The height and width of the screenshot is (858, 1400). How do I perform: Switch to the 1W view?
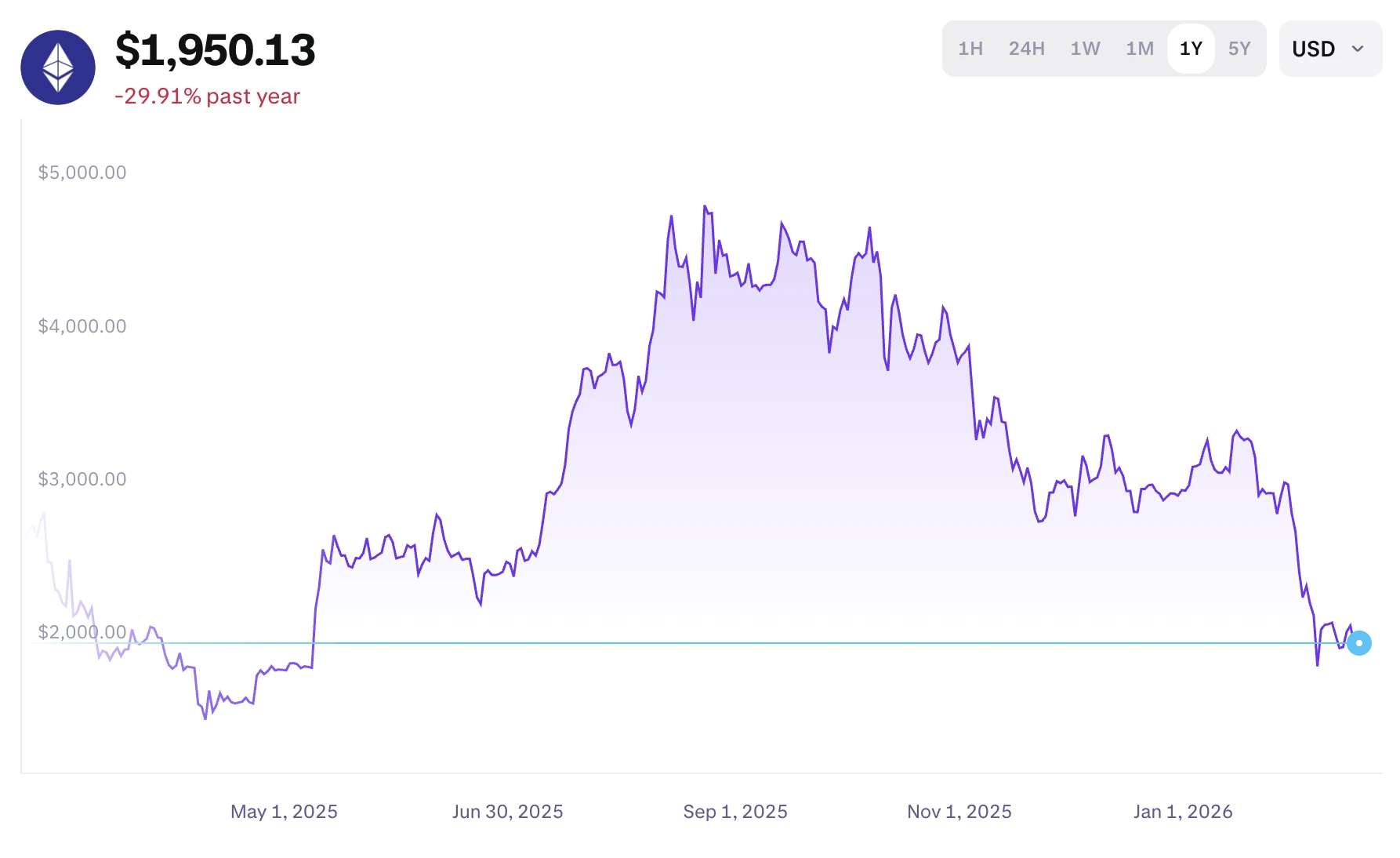(x=1084, y=49)
